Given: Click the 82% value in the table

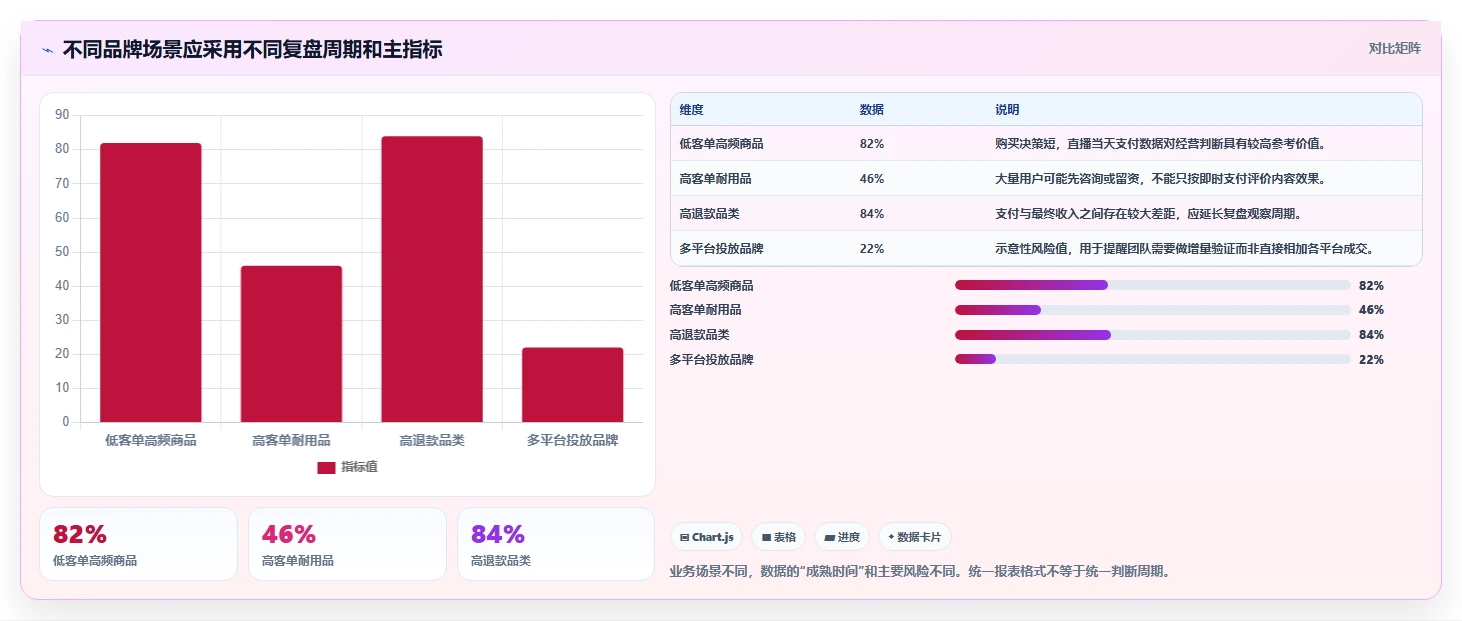Looking at the screenshot, I should point(871,144).
